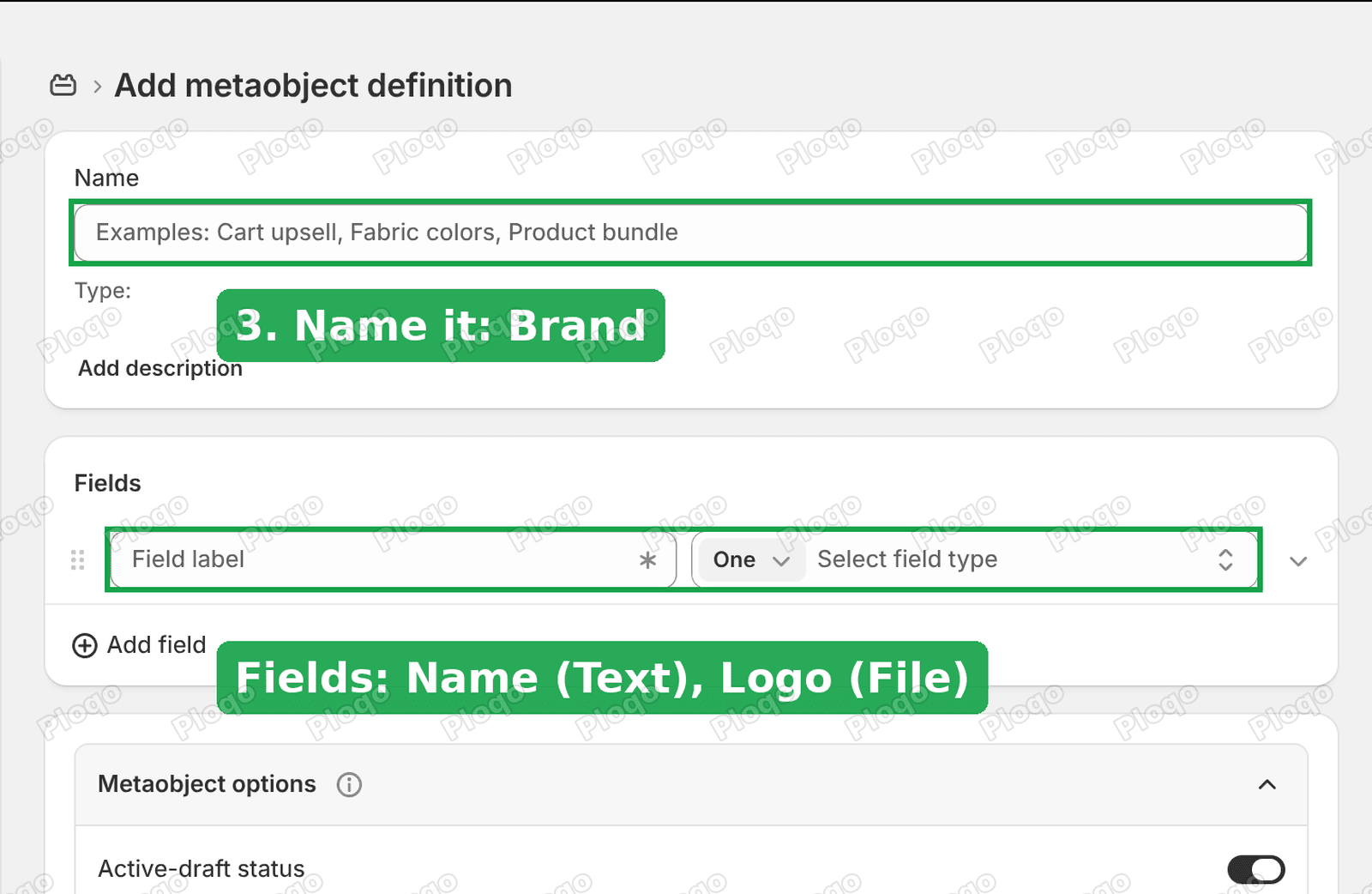Open the One value-count dropdown
This screenshot has width=1372, height=894.
pyautogui.click(x=750, y=560)
